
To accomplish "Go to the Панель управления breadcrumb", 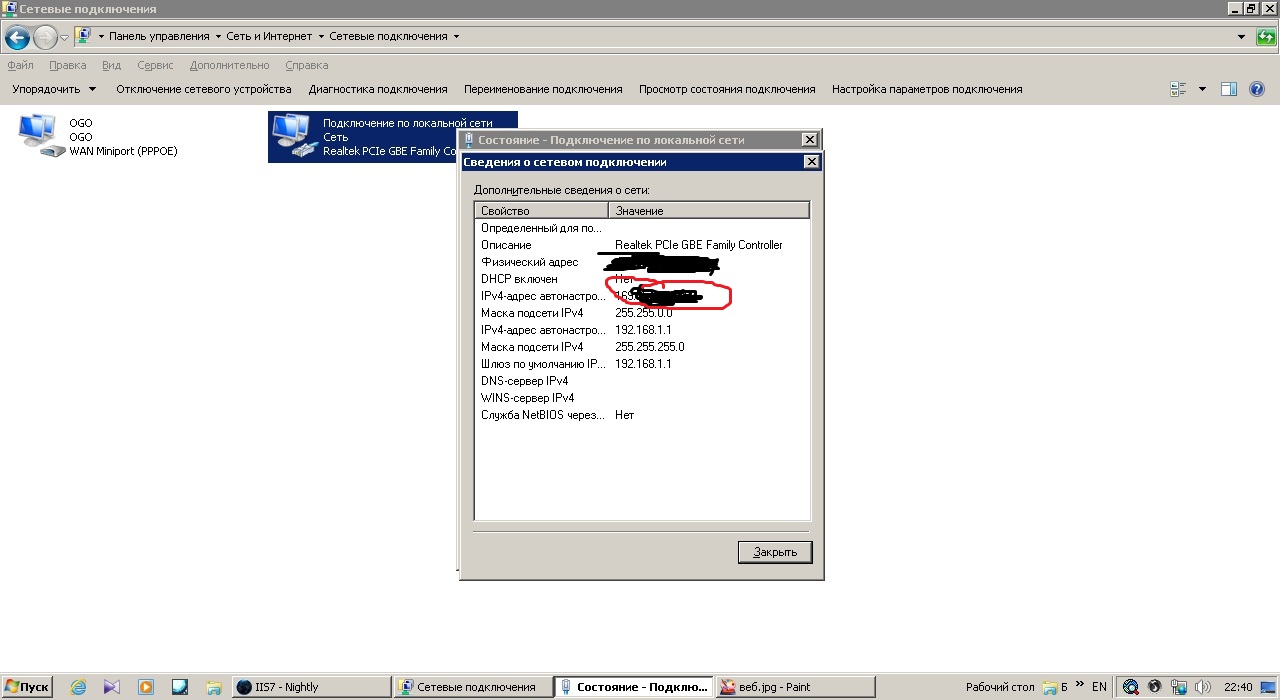I will click(159, 36).
